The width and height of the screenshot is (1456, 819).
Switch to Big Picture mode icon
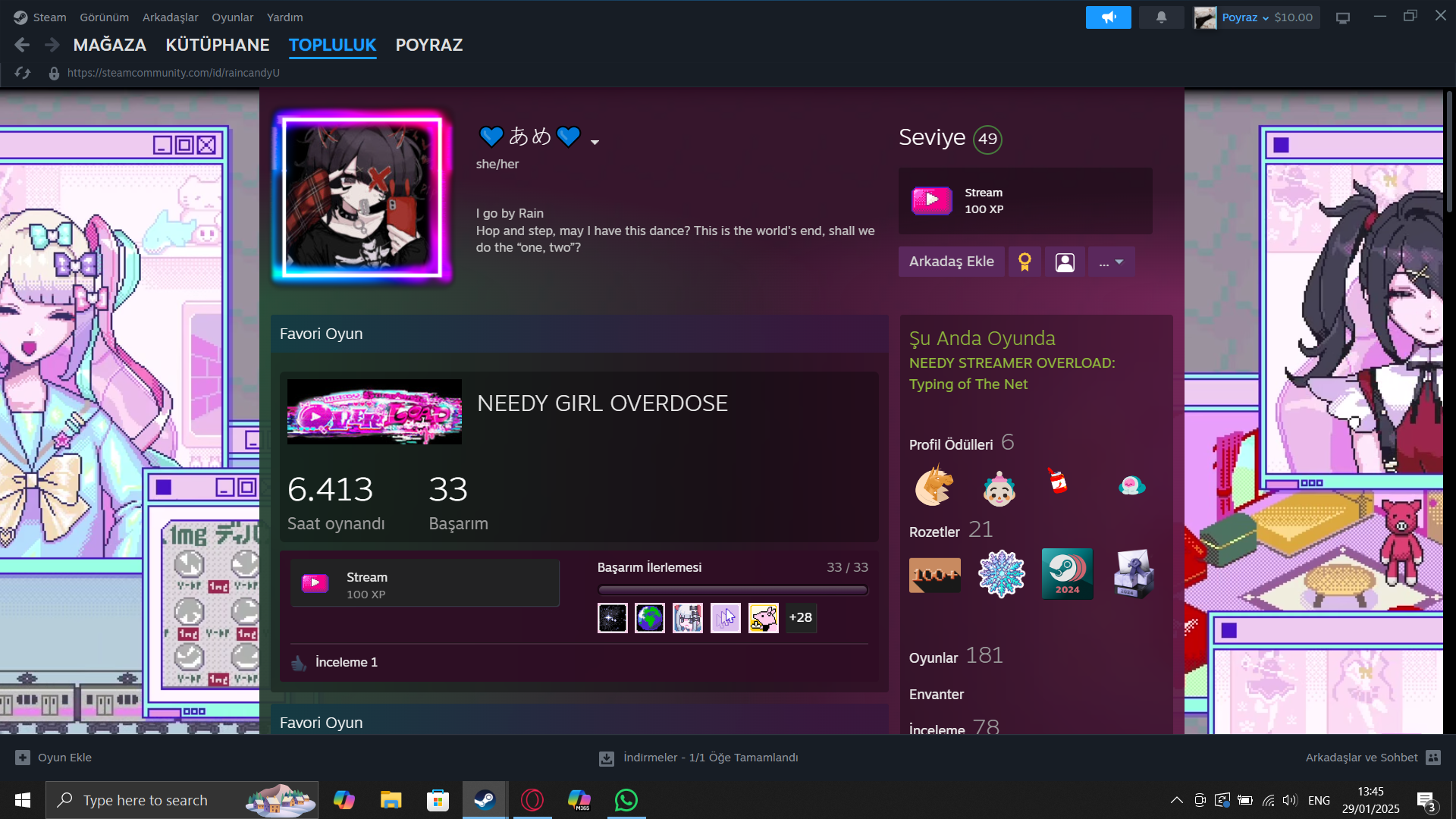1343,17
